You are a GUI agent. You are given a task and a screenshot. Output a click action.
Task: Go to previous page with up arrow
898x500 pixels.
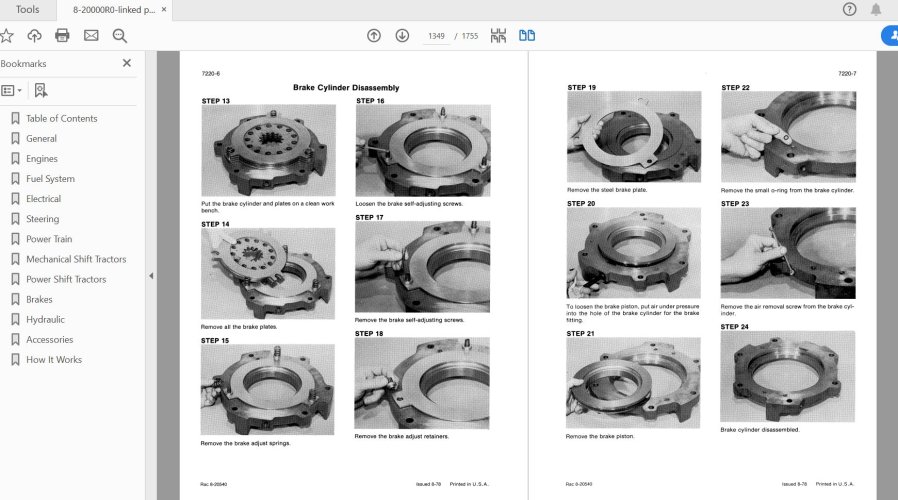click(374, 36)
